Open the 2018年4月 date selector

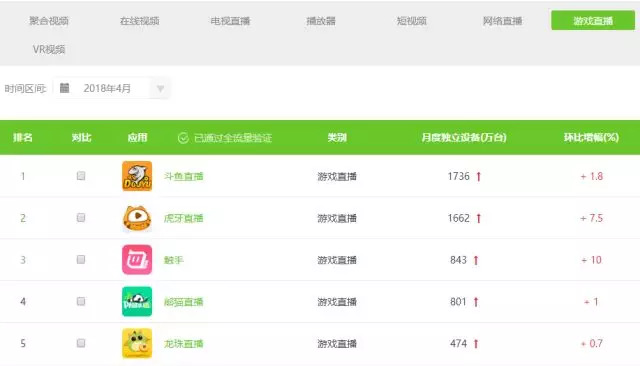[x=112, y=88]
